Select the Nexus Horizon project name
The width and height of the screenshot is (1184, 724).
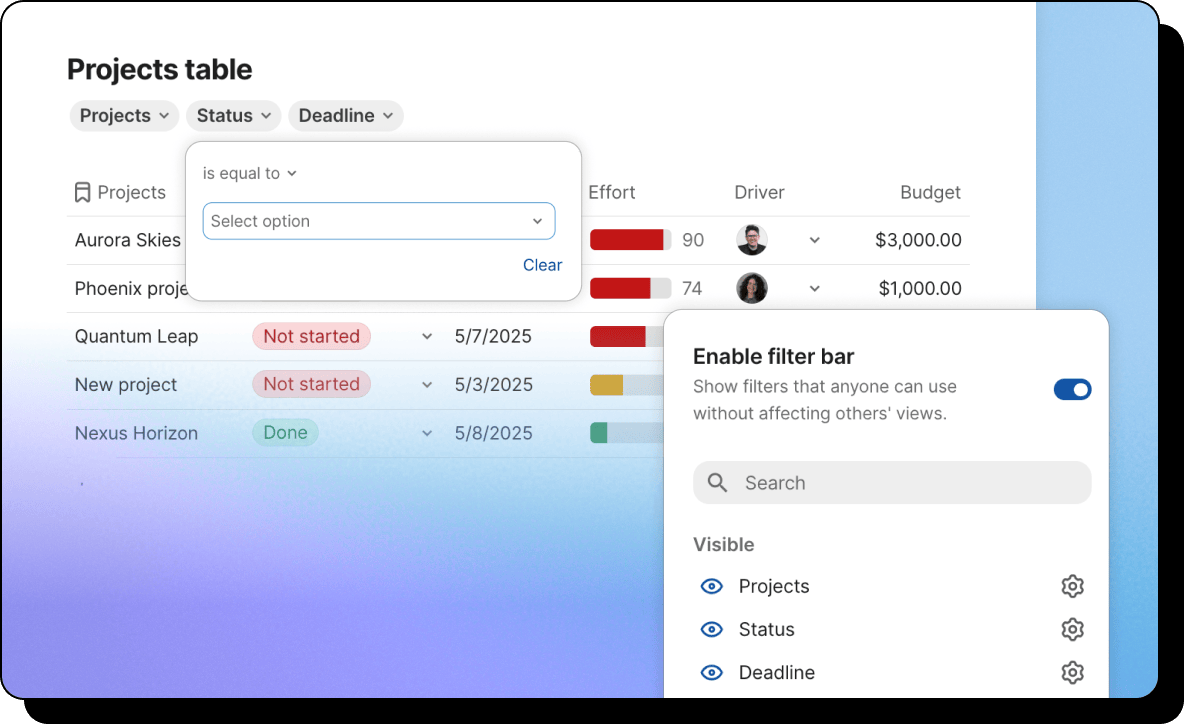[136, 433]
